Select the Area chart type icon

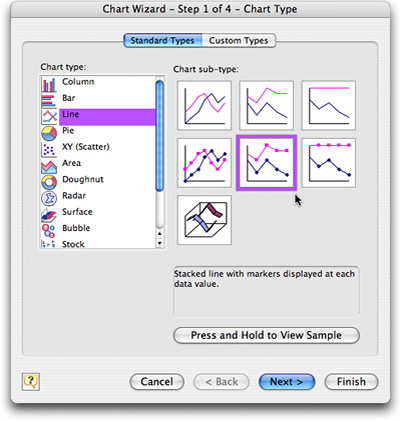49,166
